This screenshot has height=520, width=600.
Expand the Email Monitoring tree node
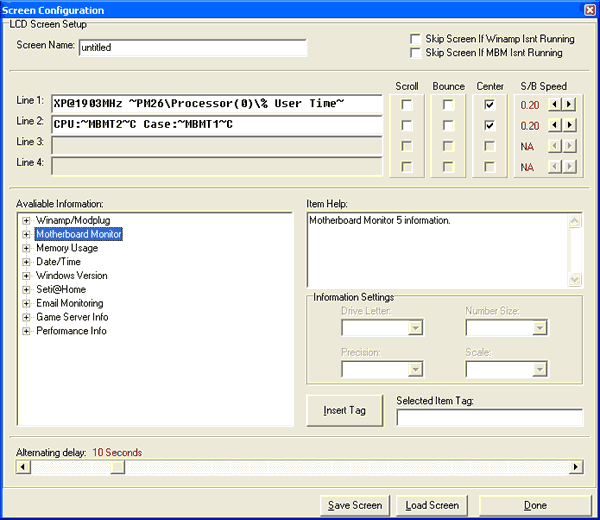[26, 304]
